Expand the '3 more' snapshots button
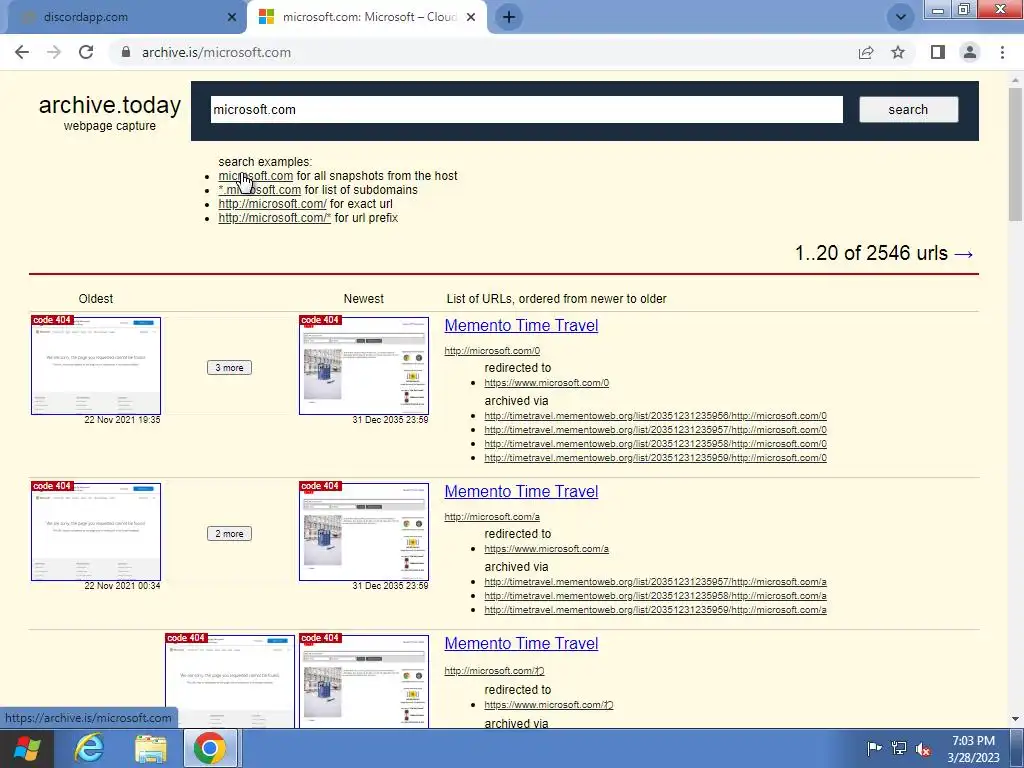1024x768 pixels. click(229, 368)
